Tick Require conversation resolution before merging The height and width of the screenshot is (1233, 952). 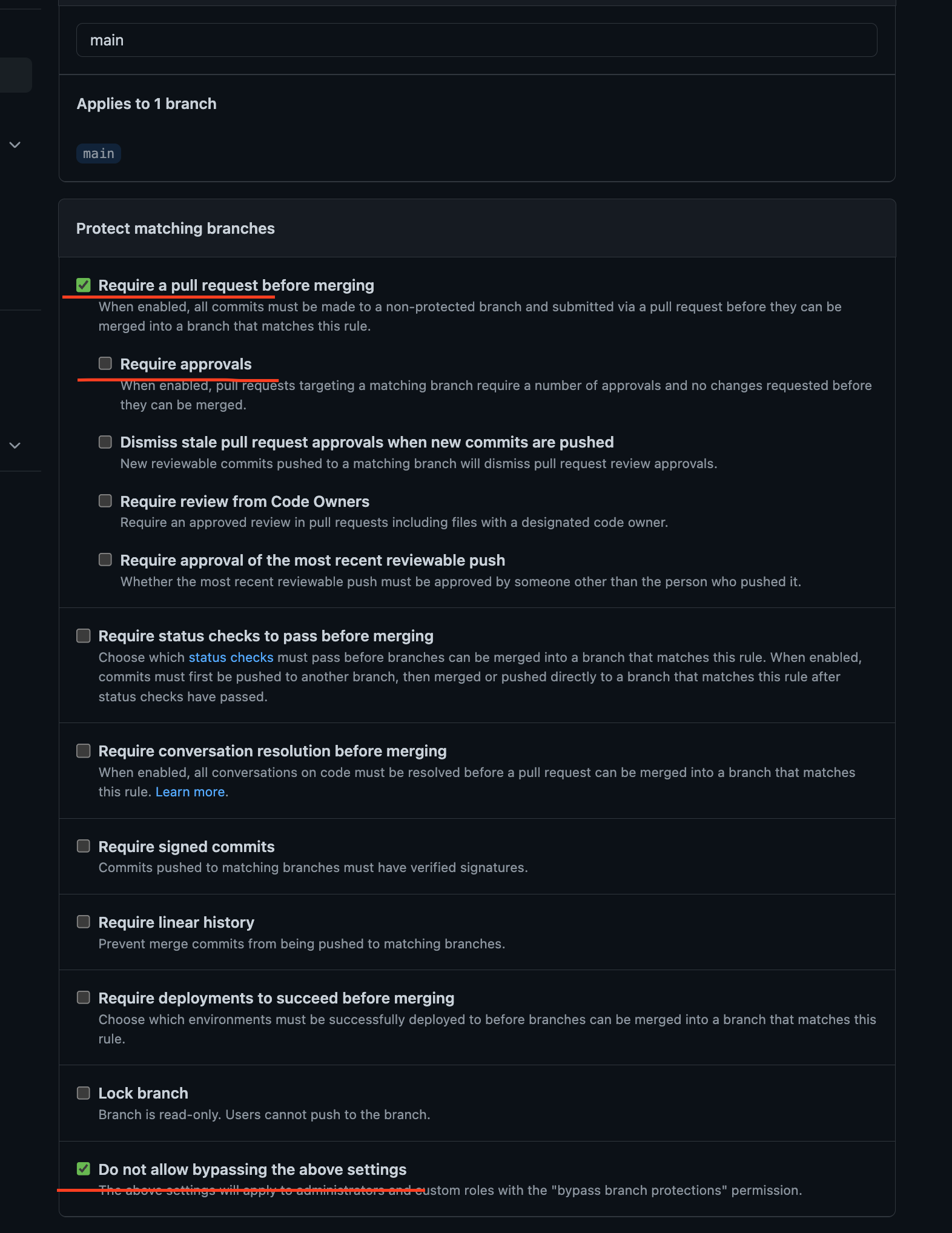(84, 751)
